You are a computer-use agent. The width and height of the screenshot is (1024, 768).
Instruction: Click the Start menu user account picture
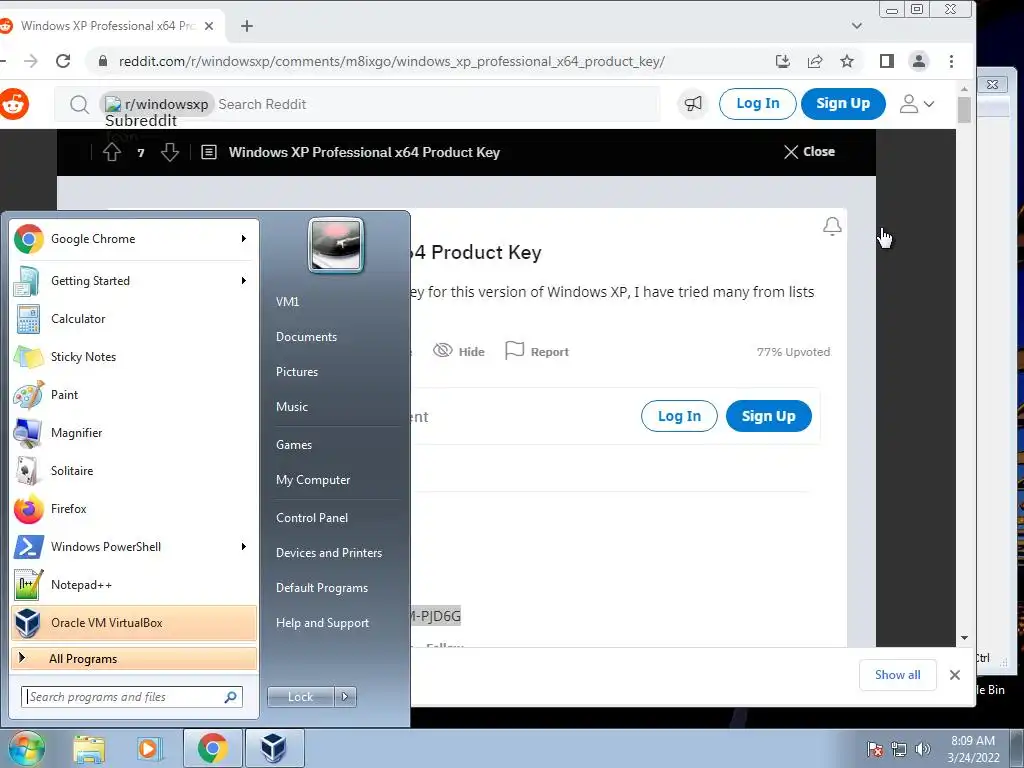336,246
